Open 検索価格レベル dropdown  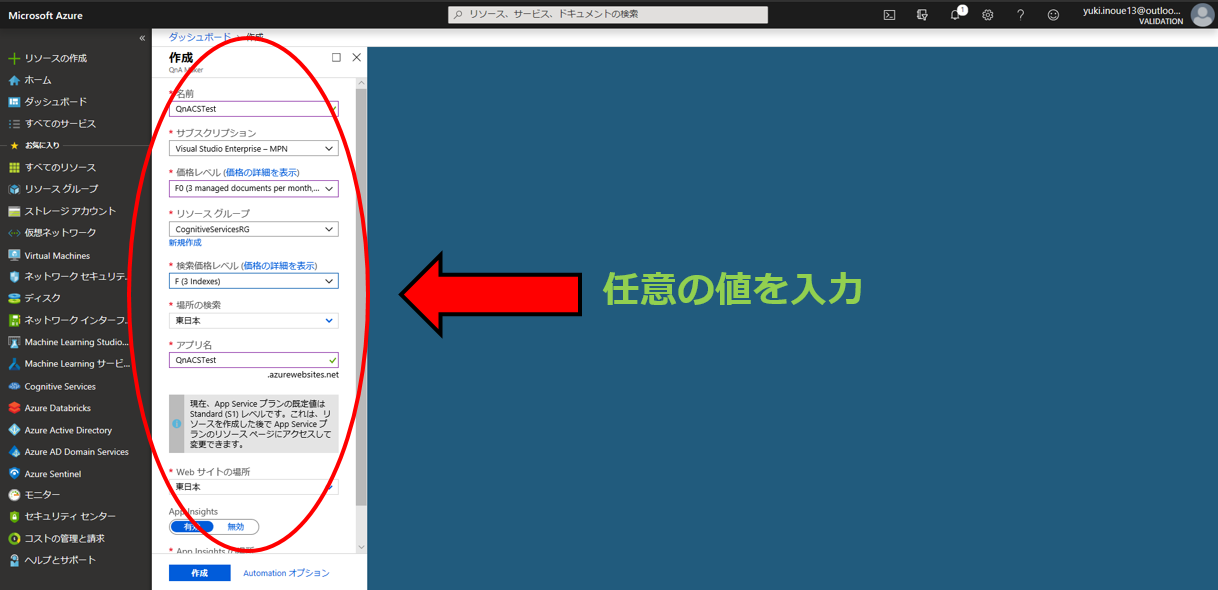pos(254,281)
